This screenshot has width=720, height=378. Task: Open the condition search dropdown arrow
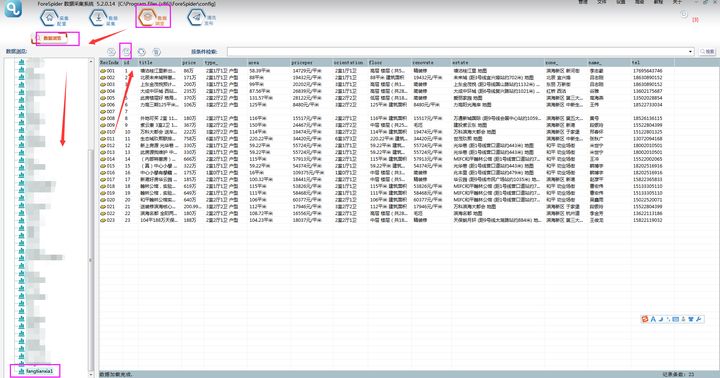click(x=690, y=52)
